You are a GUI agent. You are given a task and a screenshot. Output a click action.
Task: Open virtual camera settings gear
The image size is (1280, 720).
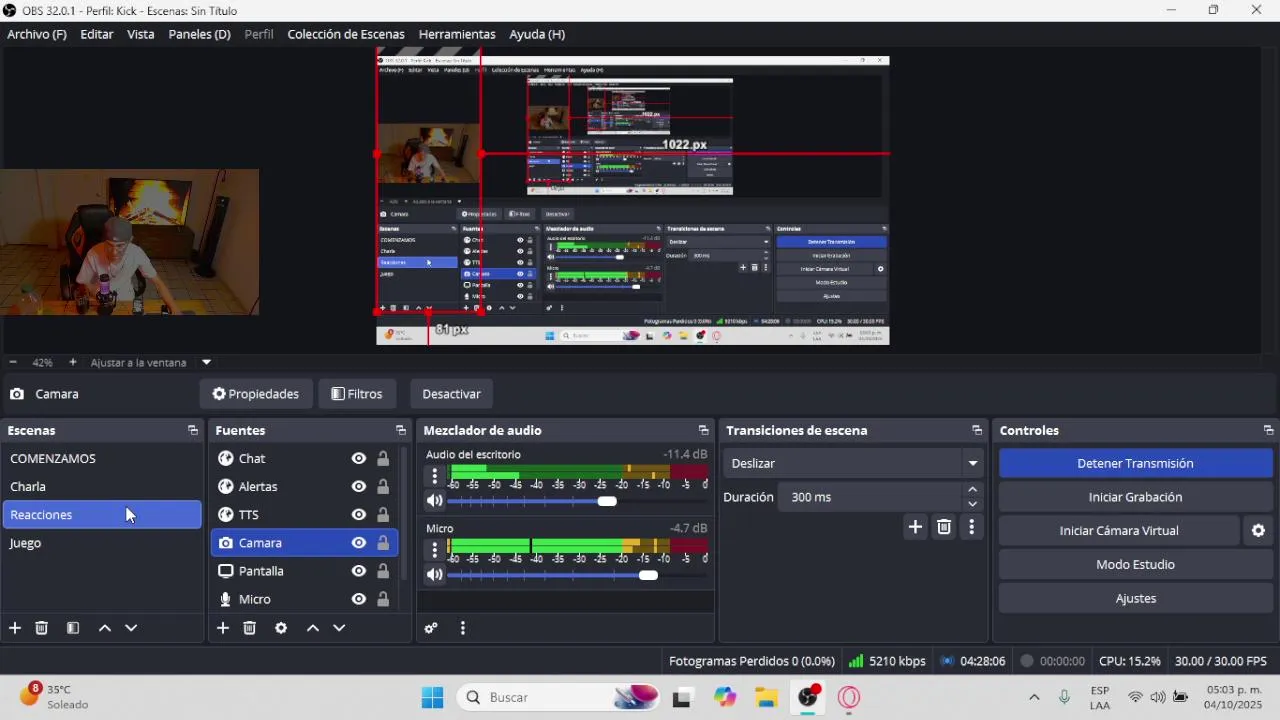1259,531
